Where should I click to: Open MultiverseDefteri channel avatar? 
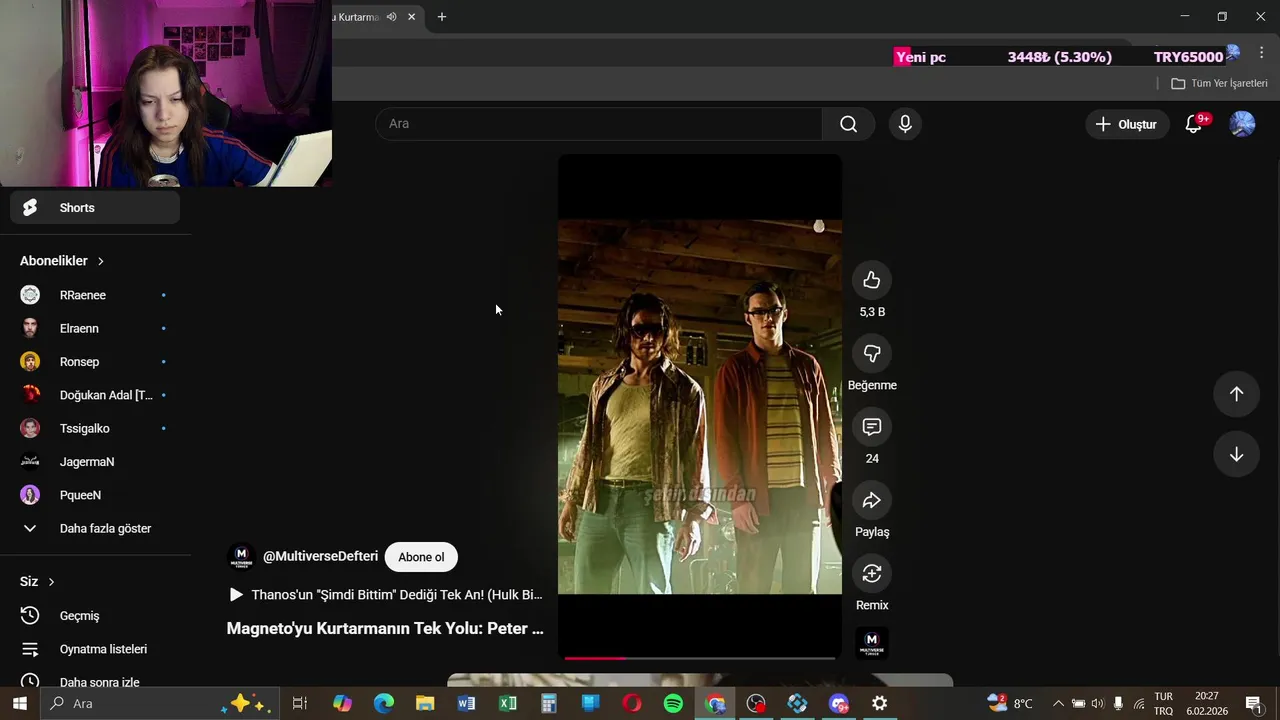pos(241,557)
